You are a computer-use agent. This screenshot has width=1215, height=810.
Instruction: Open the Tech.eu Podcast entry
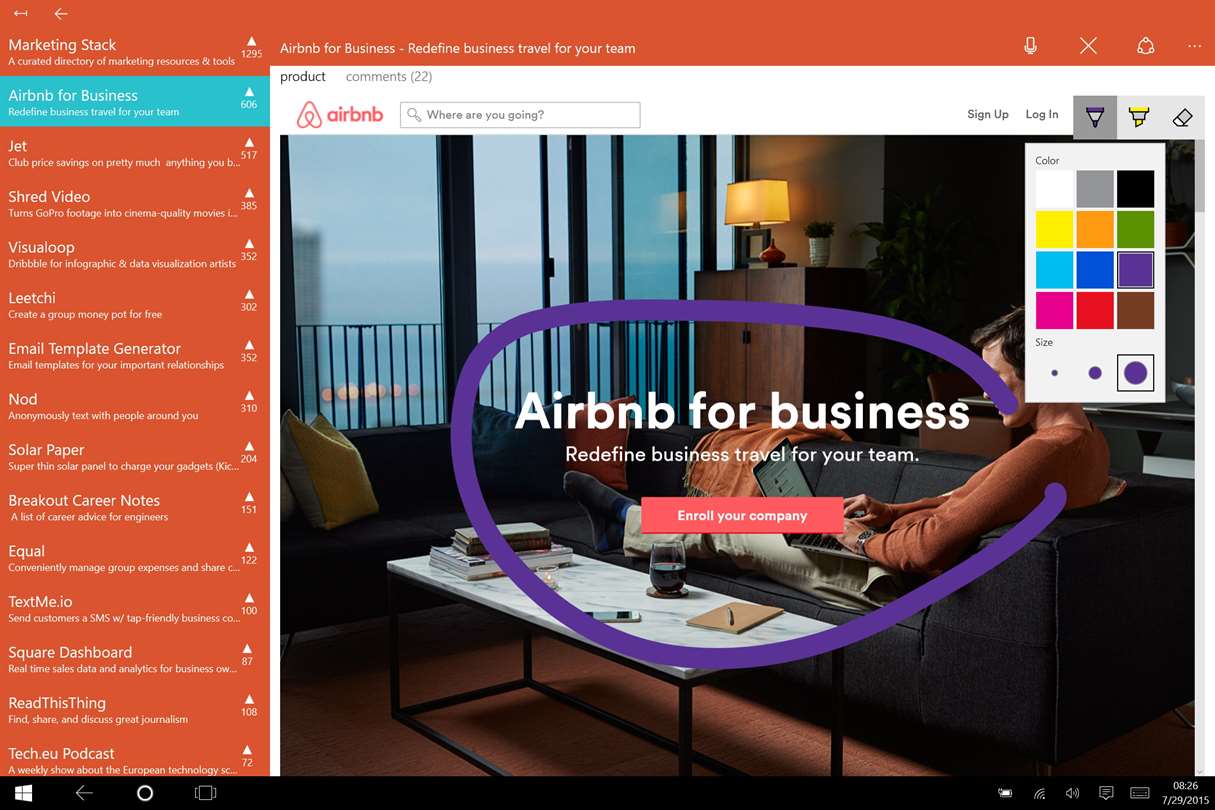point(135,757)
